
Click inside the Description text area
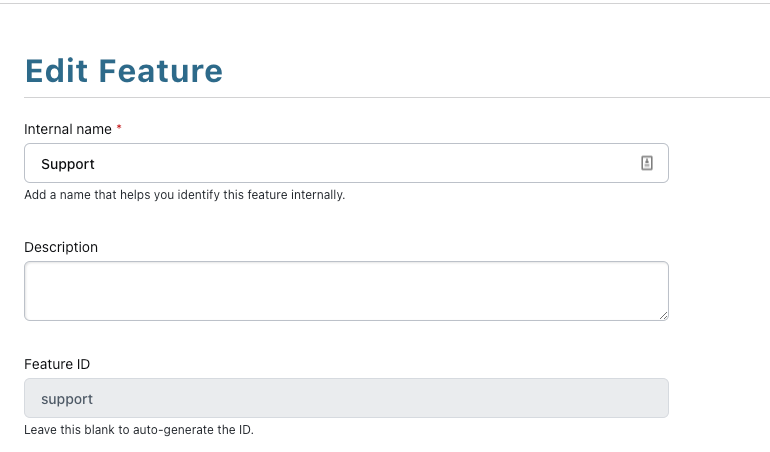click(x=346, y=291)
